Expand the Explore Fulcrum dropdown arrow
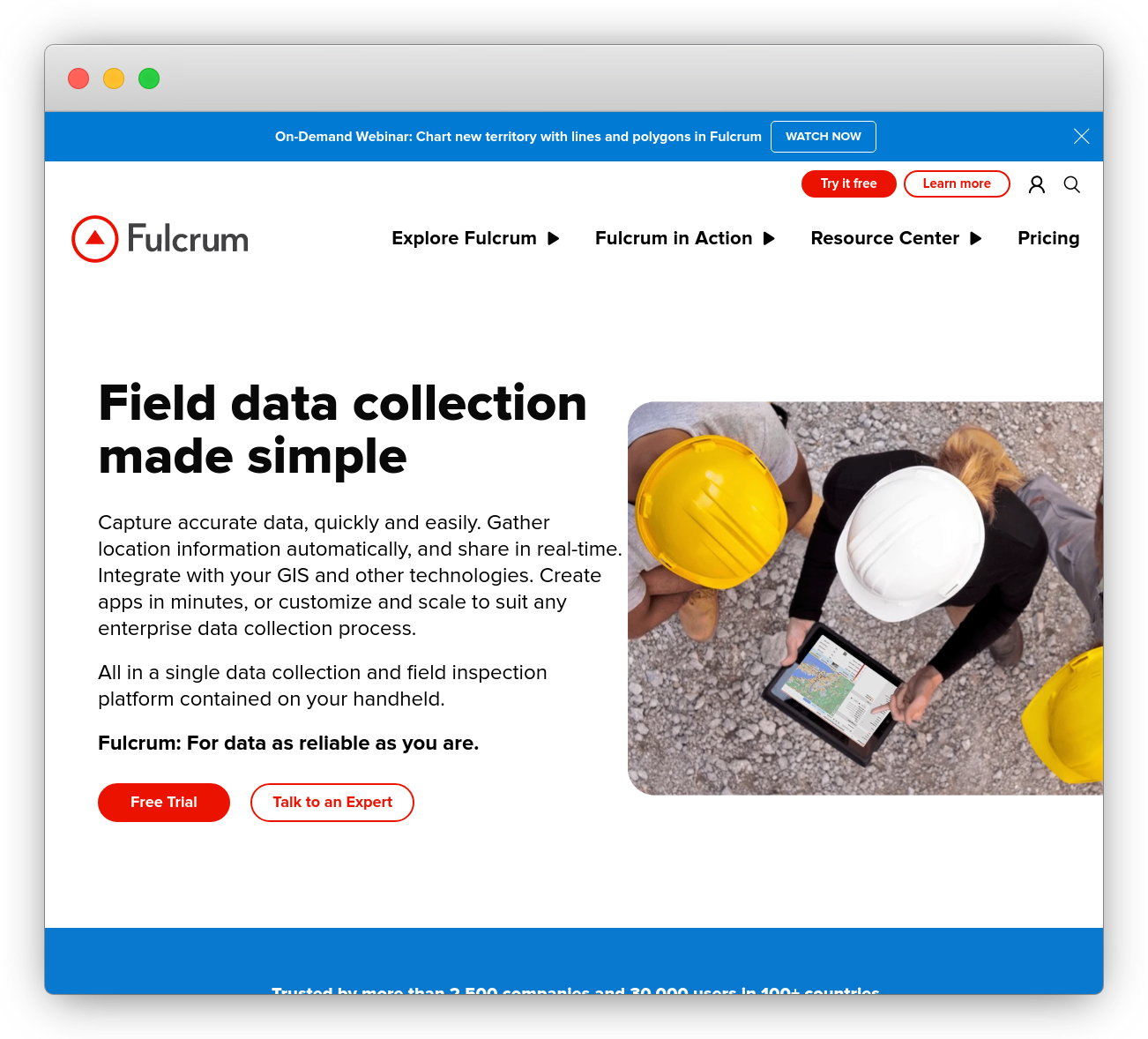This screenshot has height=1039, width=1148. pyautogui.click(x=554, y=238)
